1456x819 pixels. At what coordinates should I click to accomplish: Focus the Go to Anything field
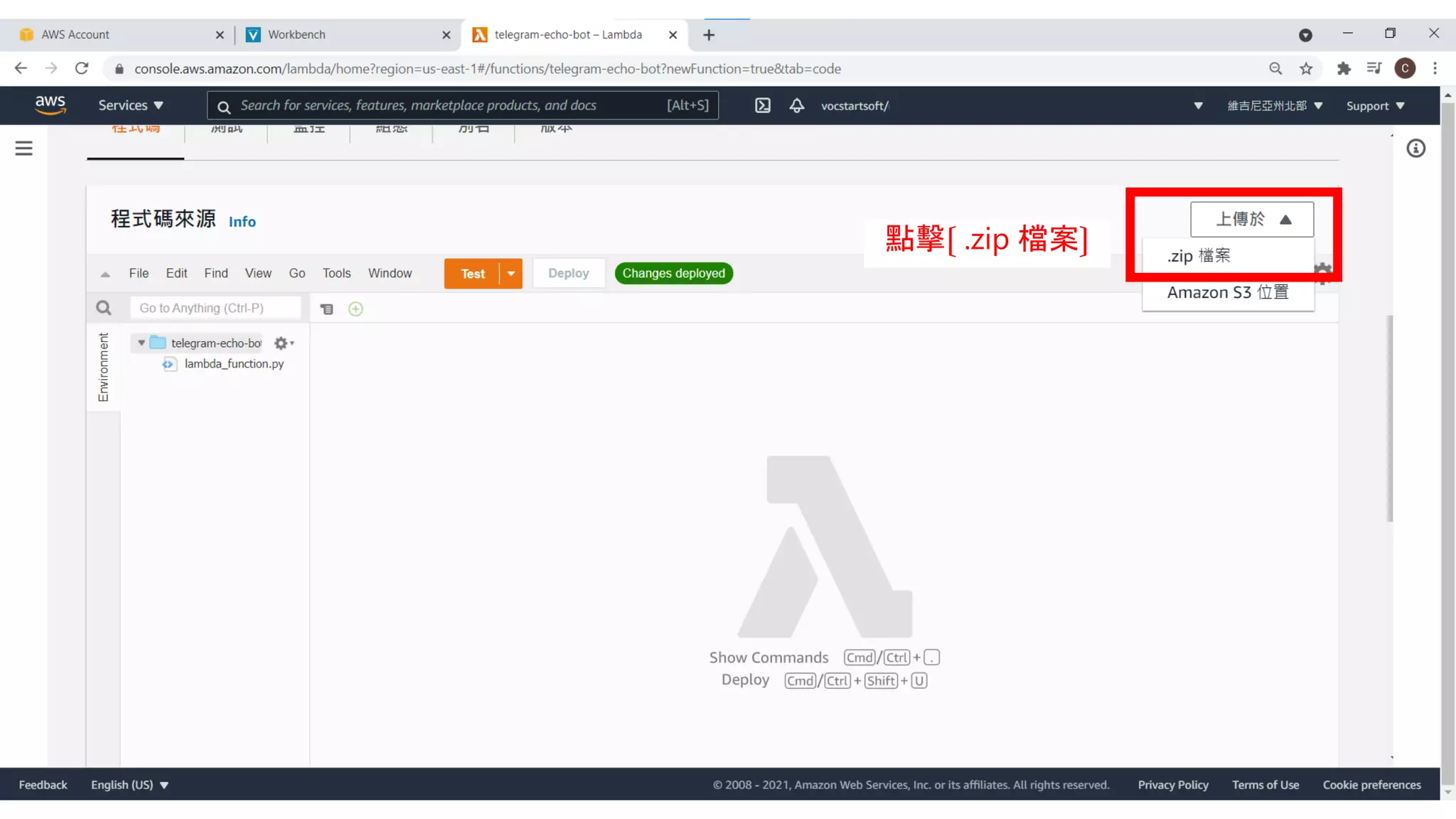point(215,308)
